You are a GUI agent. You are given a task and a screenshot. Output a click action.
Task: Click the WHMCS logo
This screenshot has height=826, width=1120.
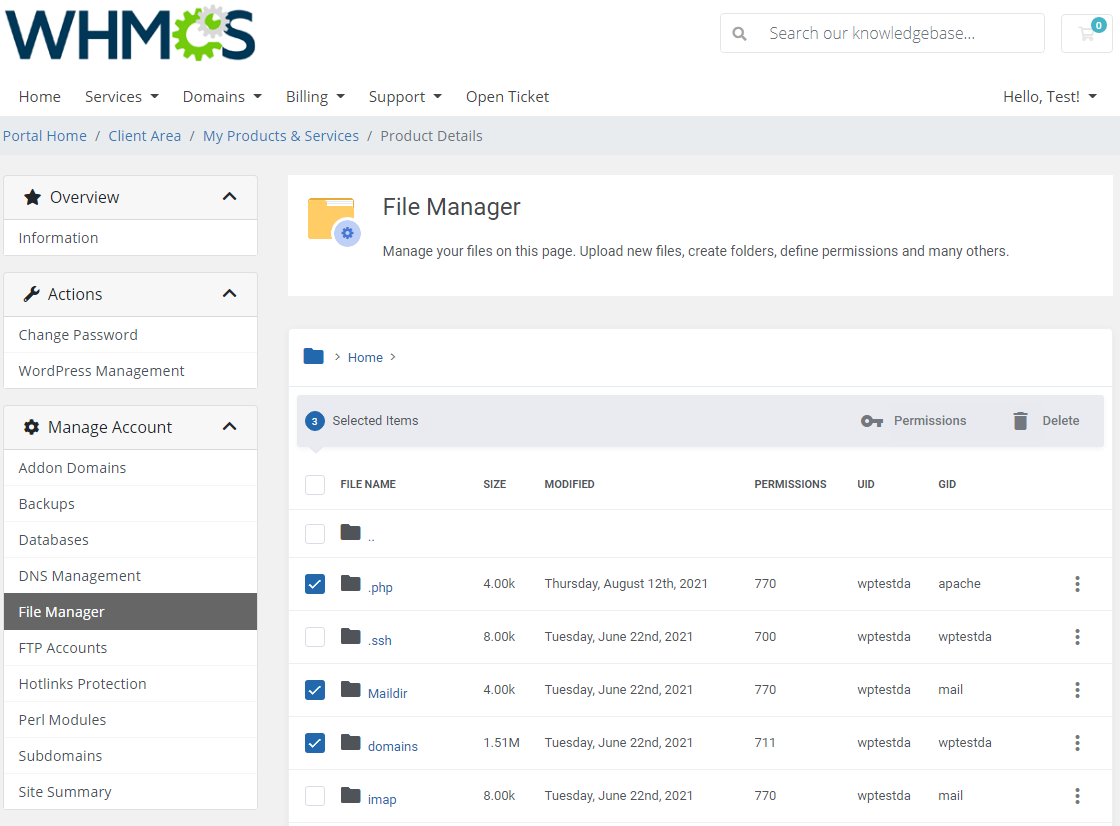point(130,34)
